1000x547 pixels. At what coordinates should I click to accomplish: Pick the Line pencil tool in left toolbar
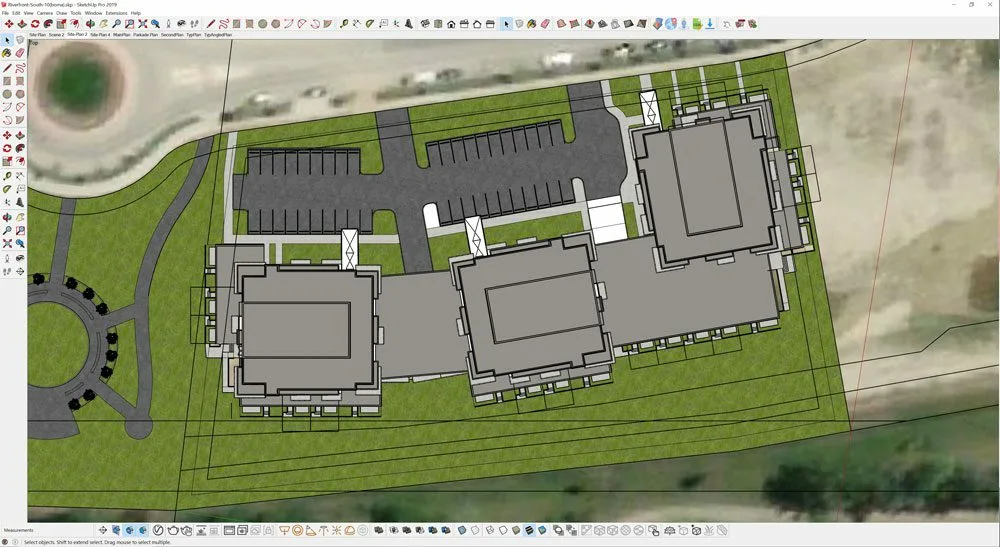click(7, 67)
